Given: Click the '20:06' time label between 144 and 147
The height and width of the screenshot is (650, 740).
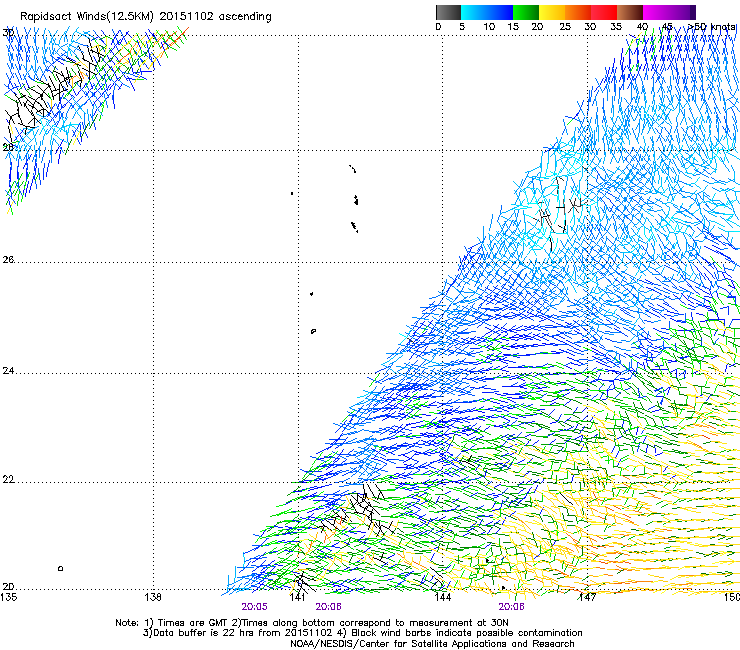Looking at the screenshot, I should (511, 607).
